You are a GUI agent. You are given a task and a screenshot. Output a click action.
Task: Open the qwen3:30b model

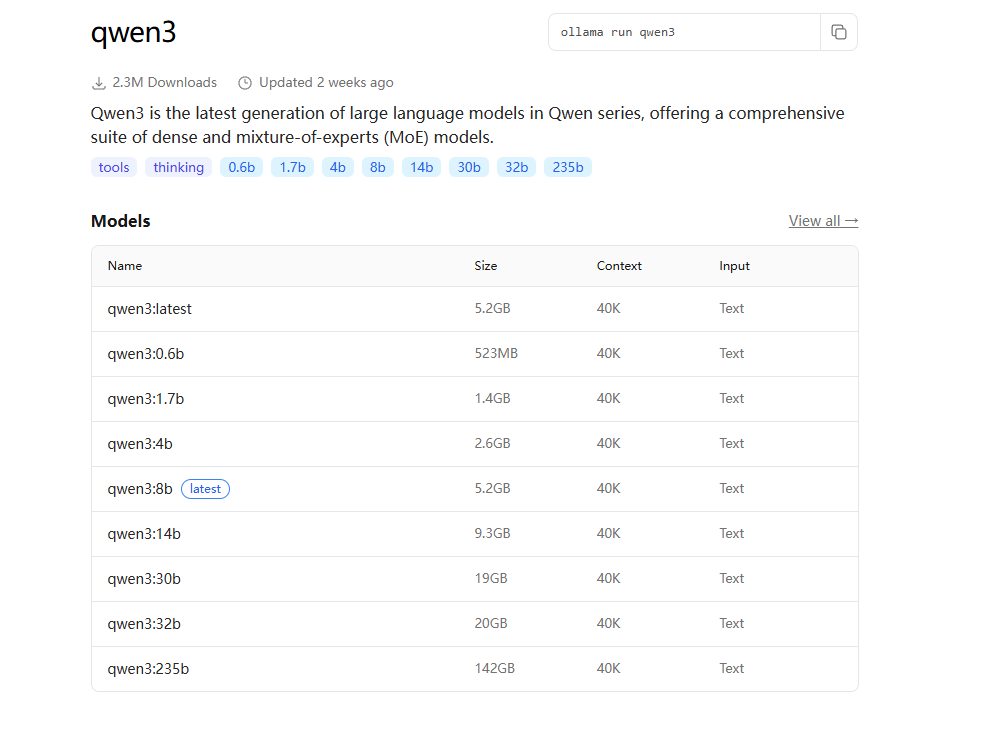[x=144, y=579]
